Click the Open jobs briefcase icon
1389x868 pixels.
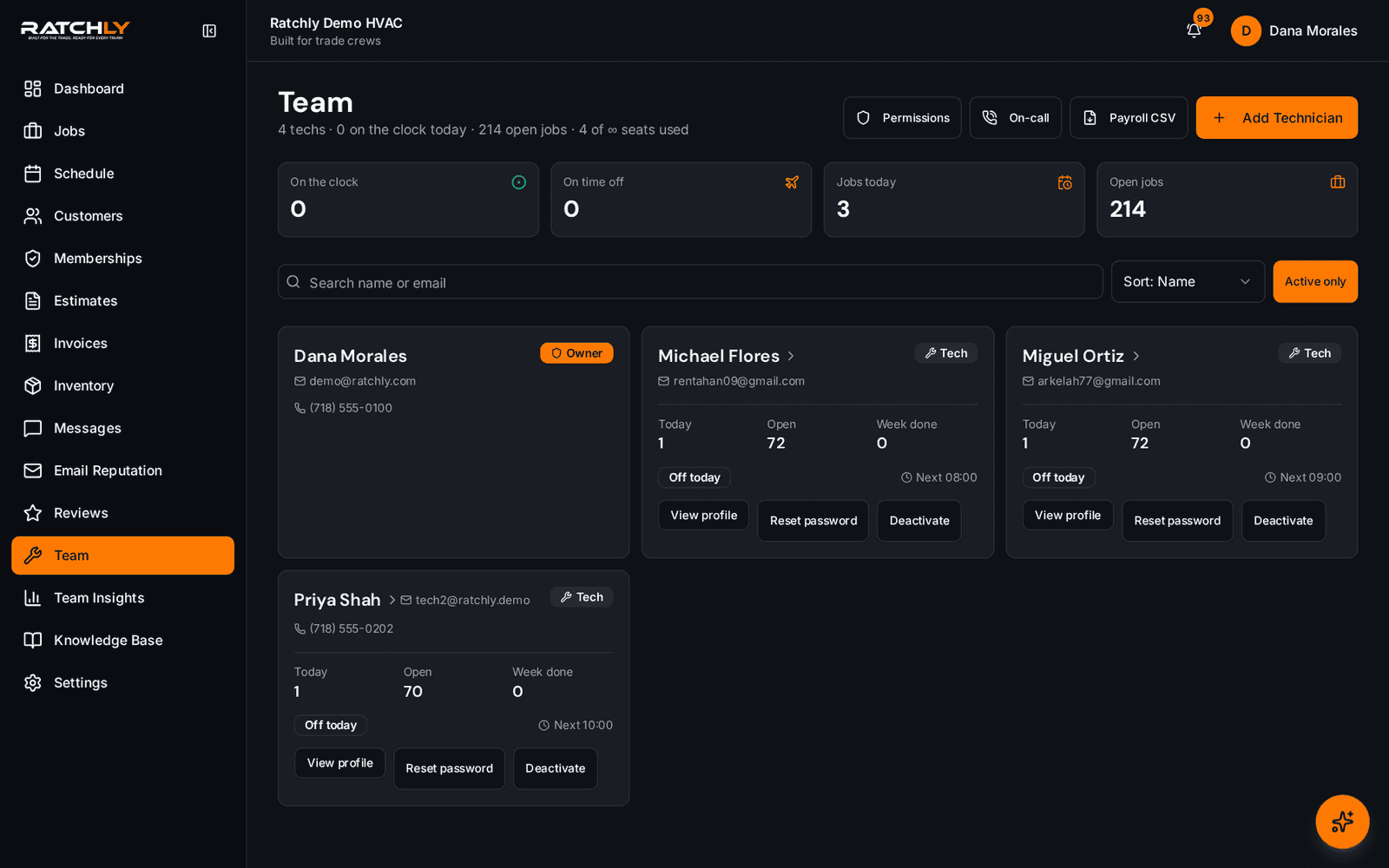(1338, 182)
